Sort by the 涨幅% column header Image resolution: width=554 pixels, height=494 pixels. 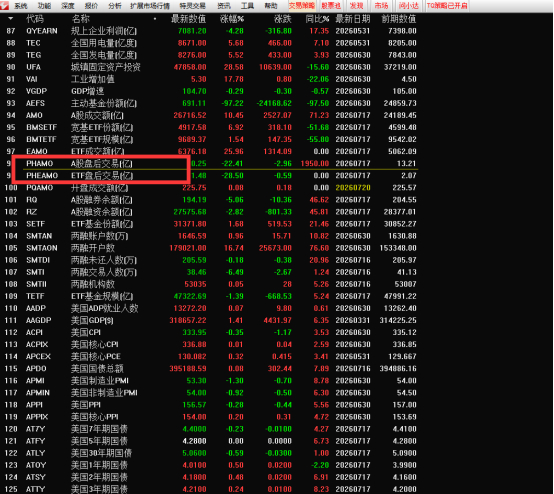click(x=231, y=19)
